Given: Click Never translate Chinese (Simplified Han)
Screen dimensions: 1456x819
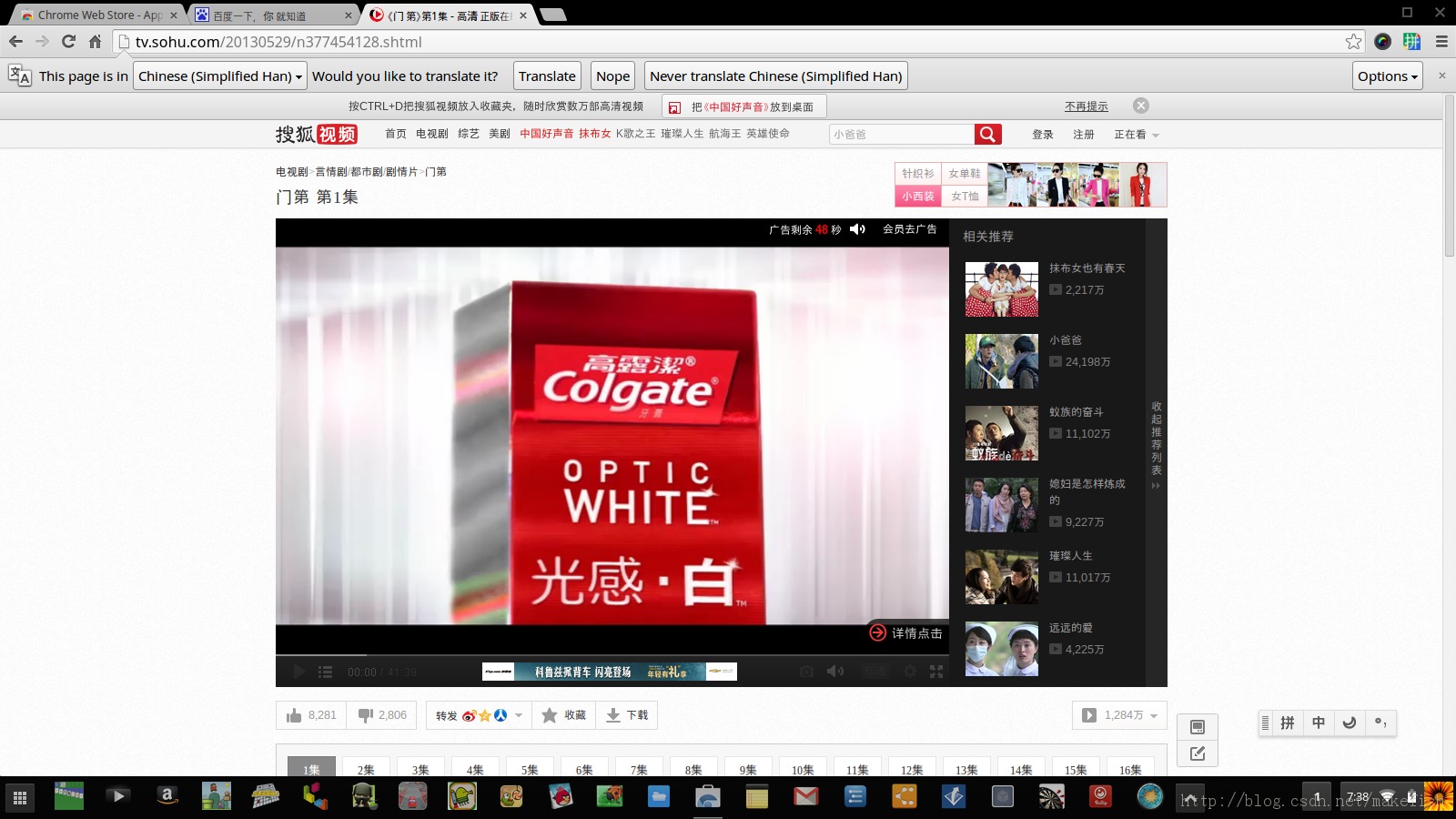Looking at the screenshot, I should coord(776,76).
